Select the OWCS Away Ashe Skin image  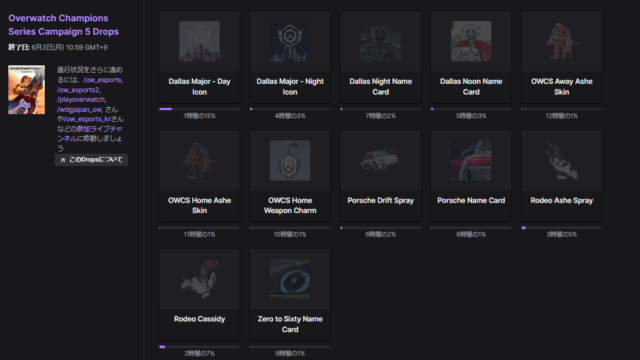pyautogui.click(x=562, y=41)
